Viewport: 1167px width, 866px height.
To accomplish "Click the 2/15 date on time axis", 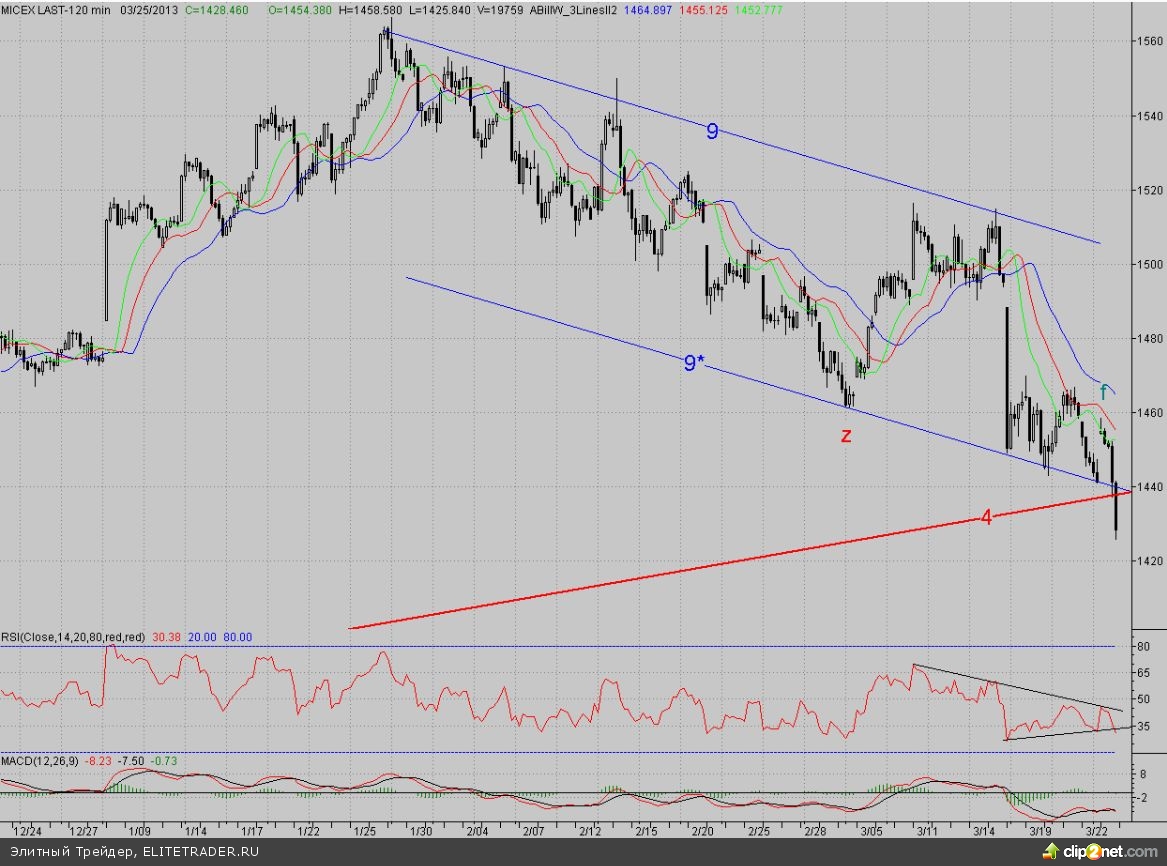I will [646, 831].
